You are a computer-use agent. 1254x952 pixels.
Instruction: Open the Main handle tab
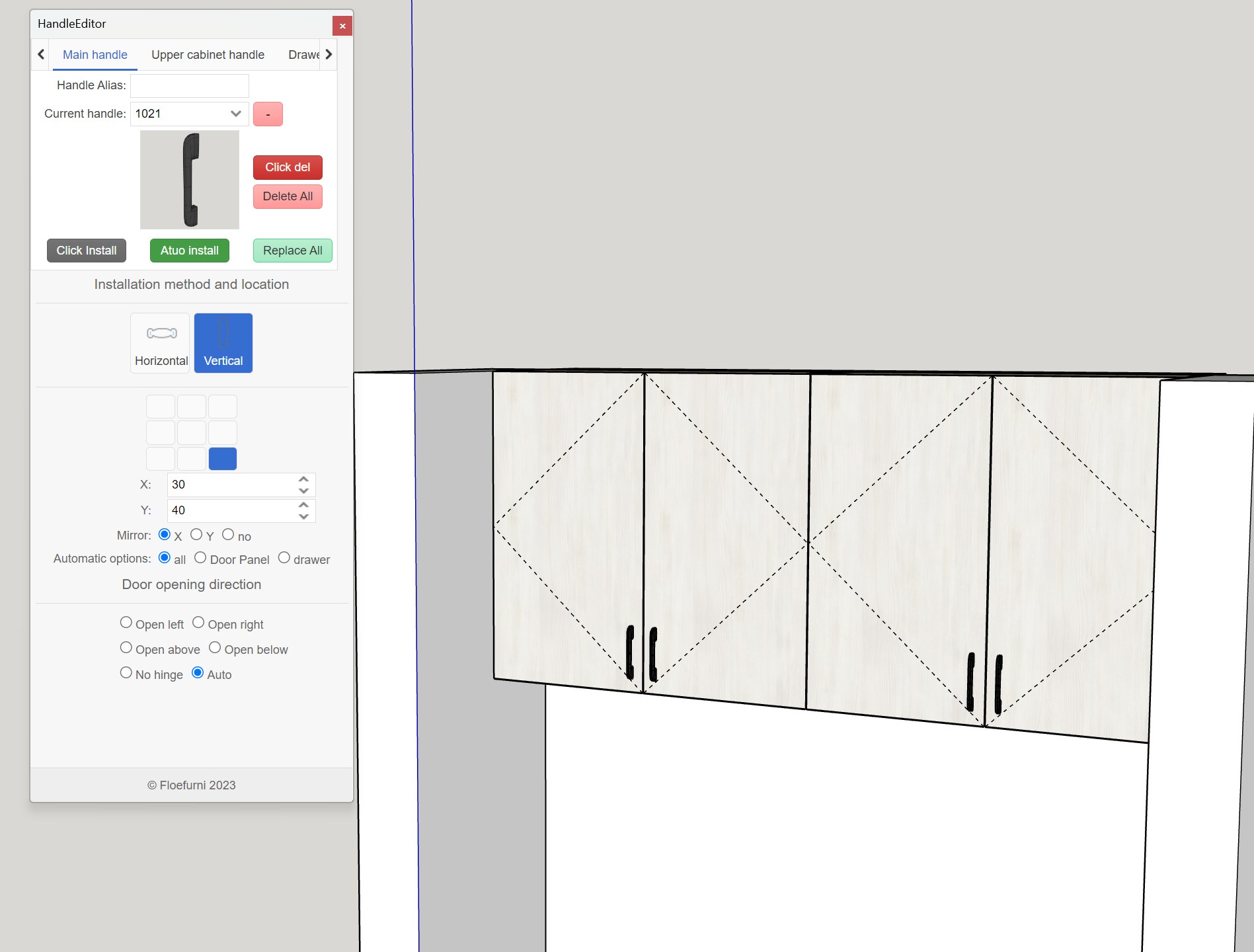point(95,55)
